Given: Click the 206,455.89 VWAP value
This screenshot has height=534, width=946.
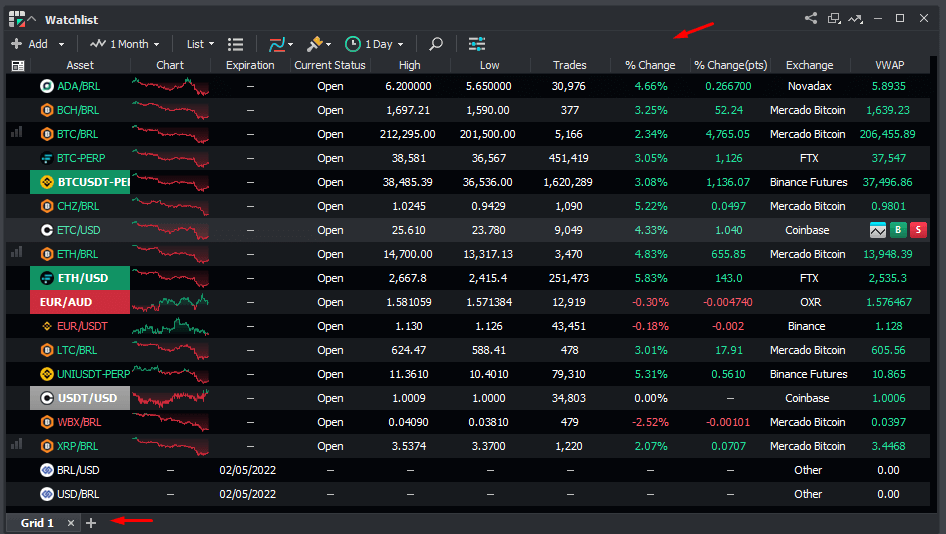Looking at the screenshot, I should click(887, 134).
